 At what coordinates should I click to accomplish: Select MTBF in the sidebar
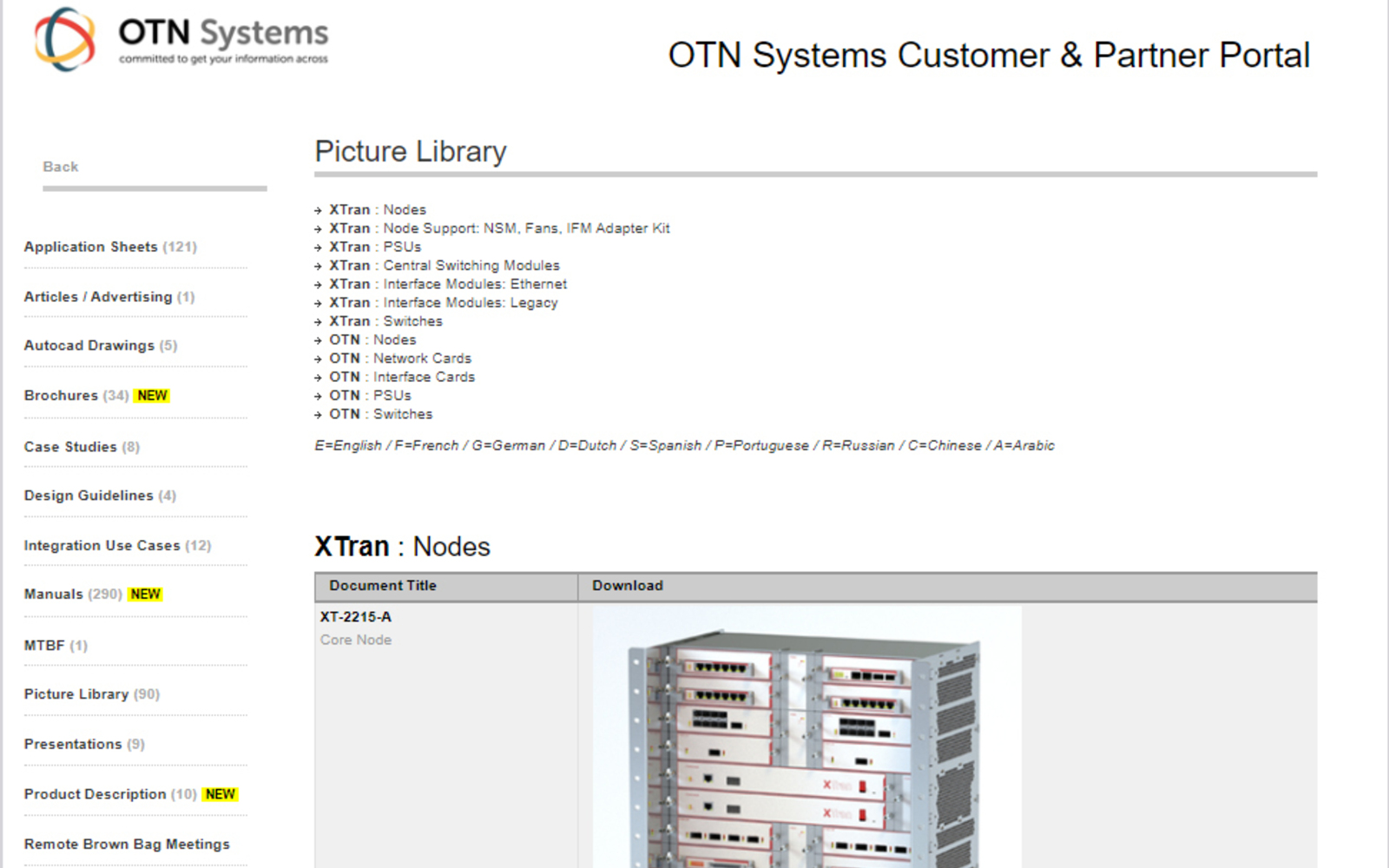[44, 646]
